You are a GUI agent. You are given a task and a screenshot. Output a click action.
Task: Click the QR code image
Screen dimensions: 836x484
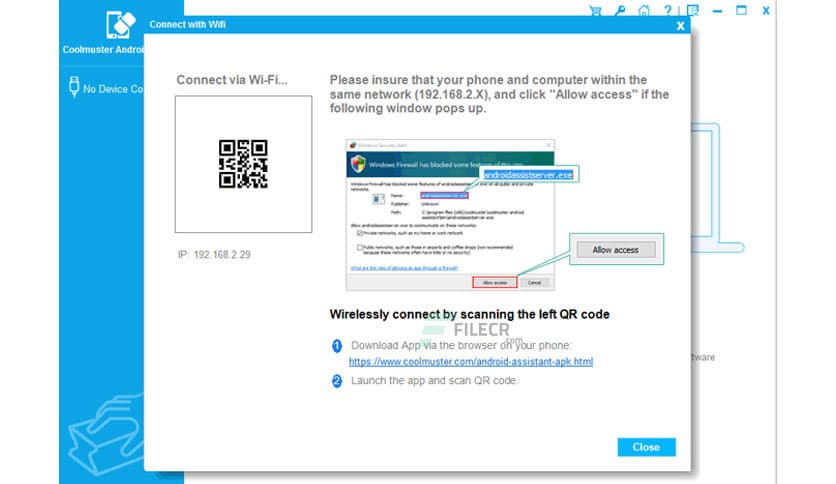243,164
